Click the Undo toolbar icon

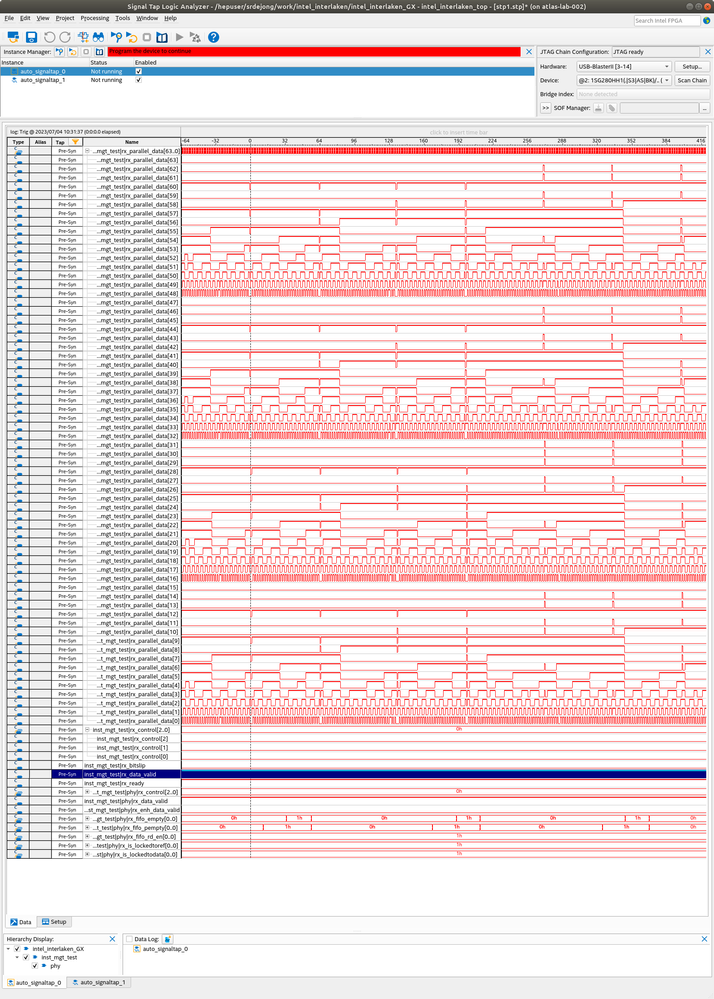(x=50, y=37)
